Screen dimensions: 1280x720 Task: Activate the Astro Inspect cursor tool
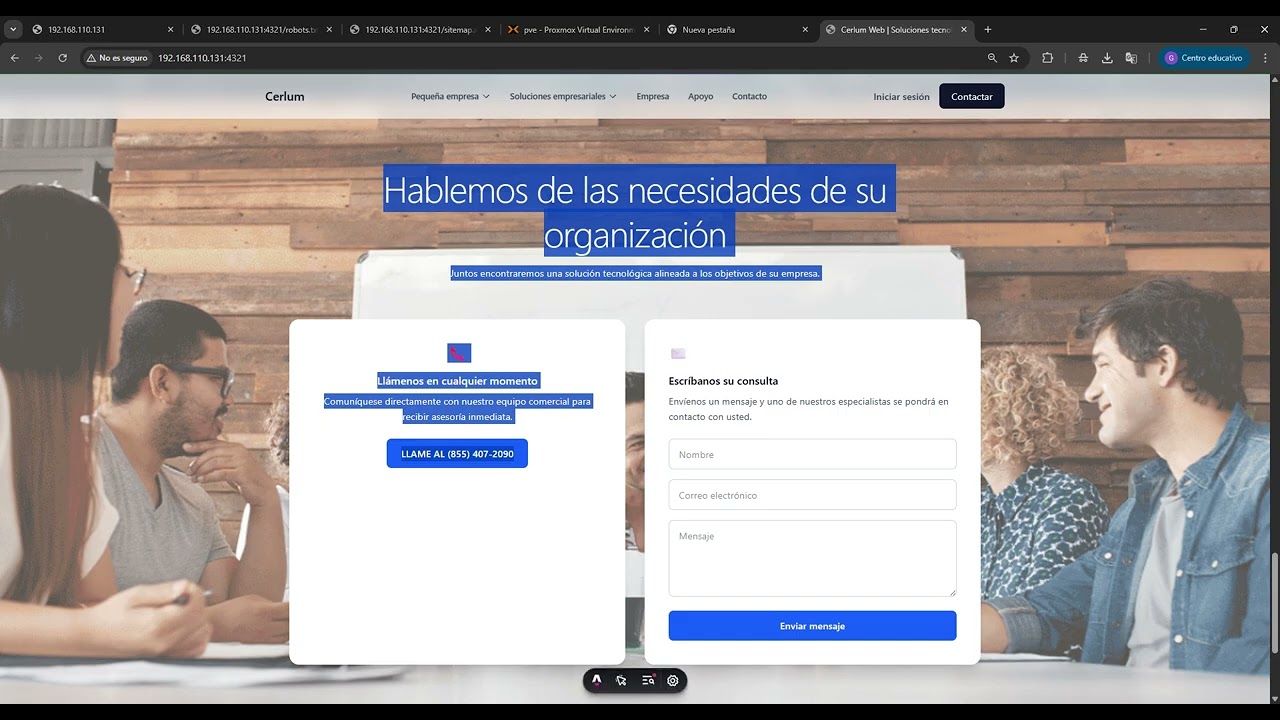[x=621, y=680]
